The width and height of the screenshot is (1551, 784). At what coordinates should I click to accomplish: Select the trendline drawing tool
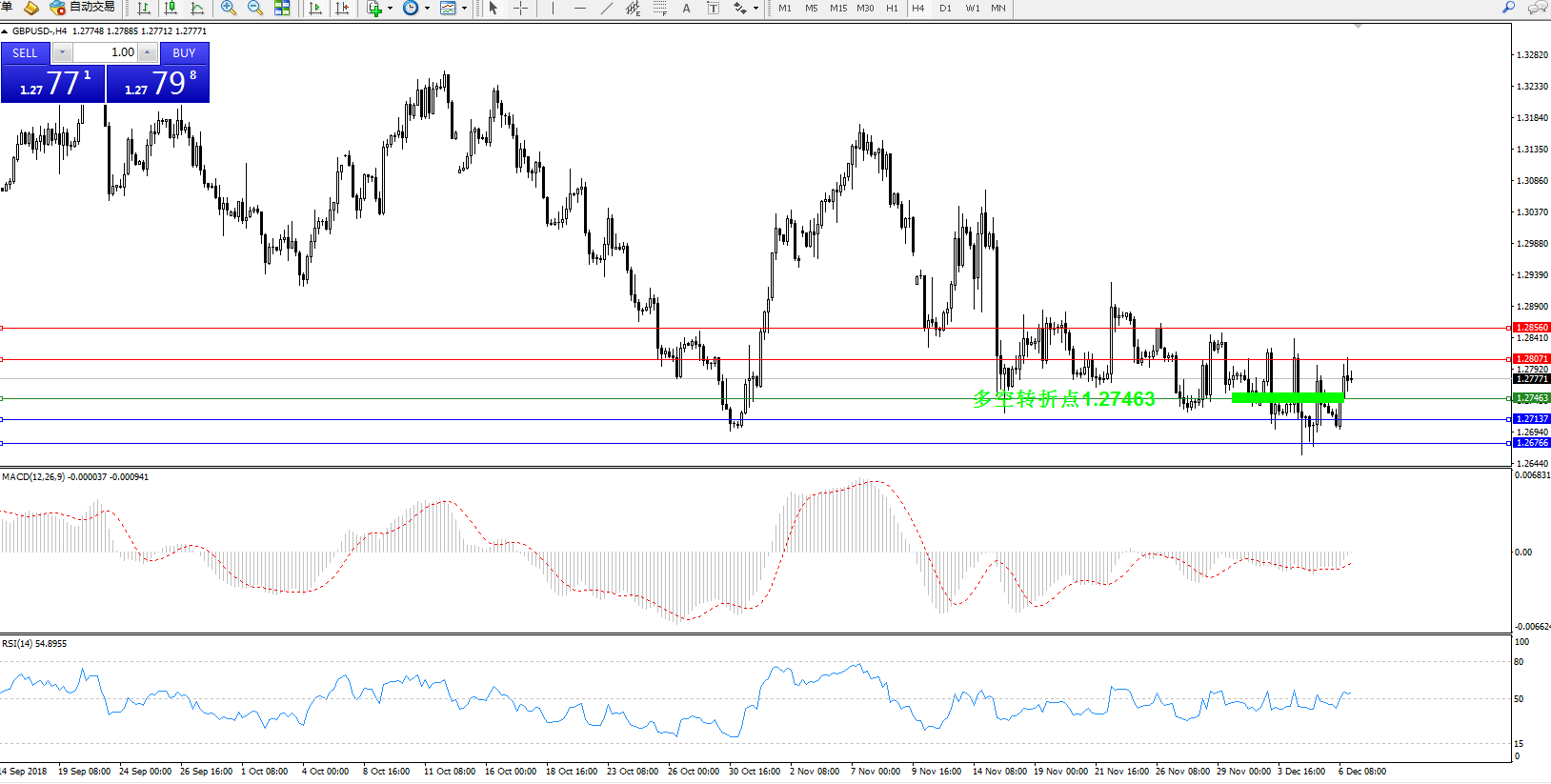coord(607,8)
